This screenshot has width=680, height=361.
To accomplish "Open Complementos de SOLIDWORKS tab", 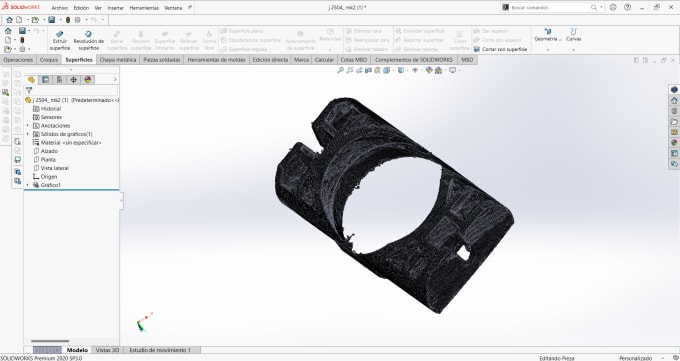I will coord(414,60).
